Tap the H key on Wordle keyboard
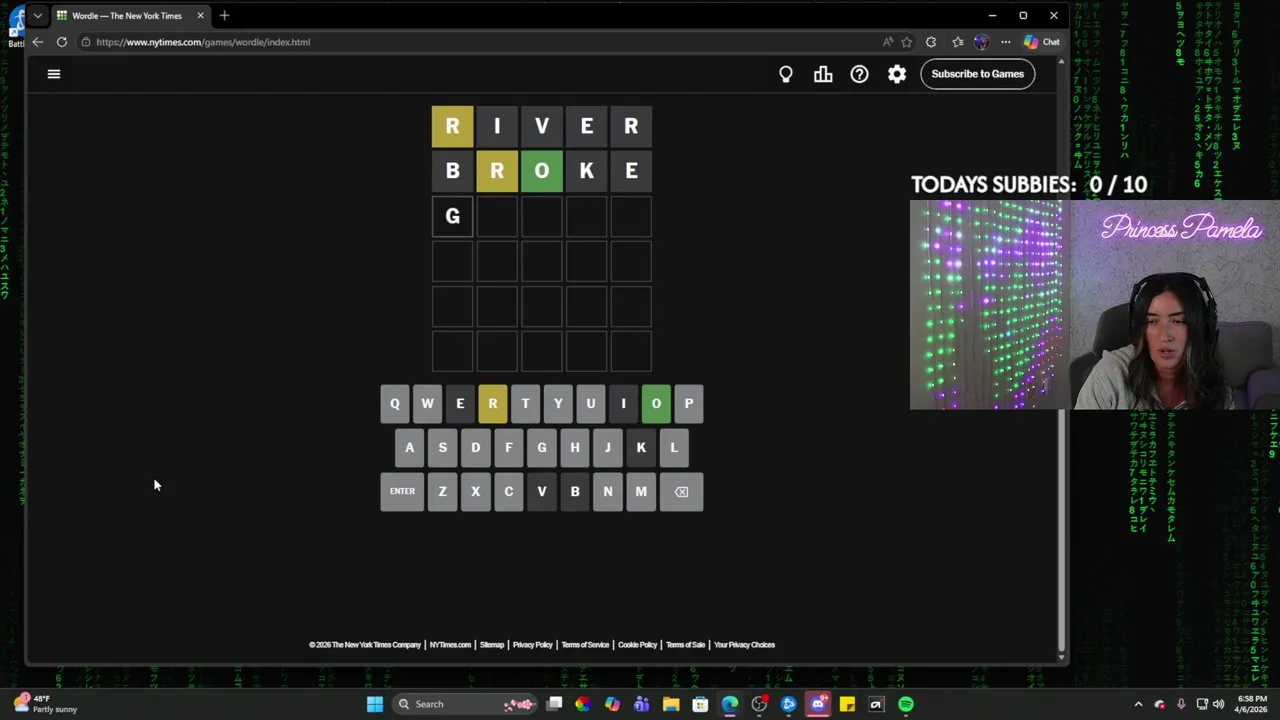Screen dimensions: 1280x720 pos(575,448)
